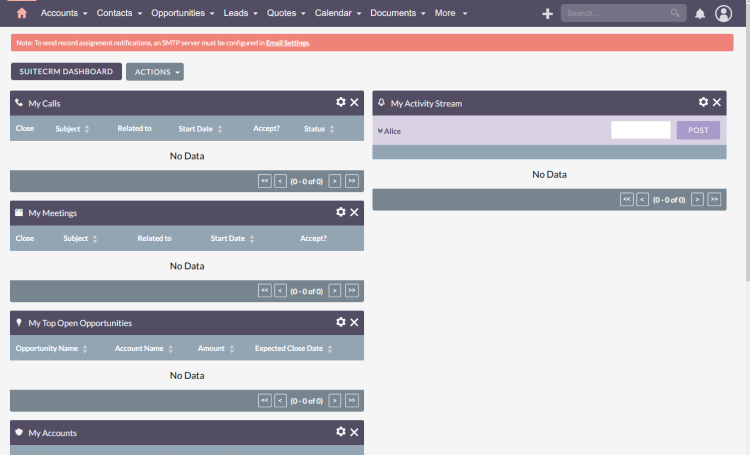Open the More menu

click(x=451, y=13)
